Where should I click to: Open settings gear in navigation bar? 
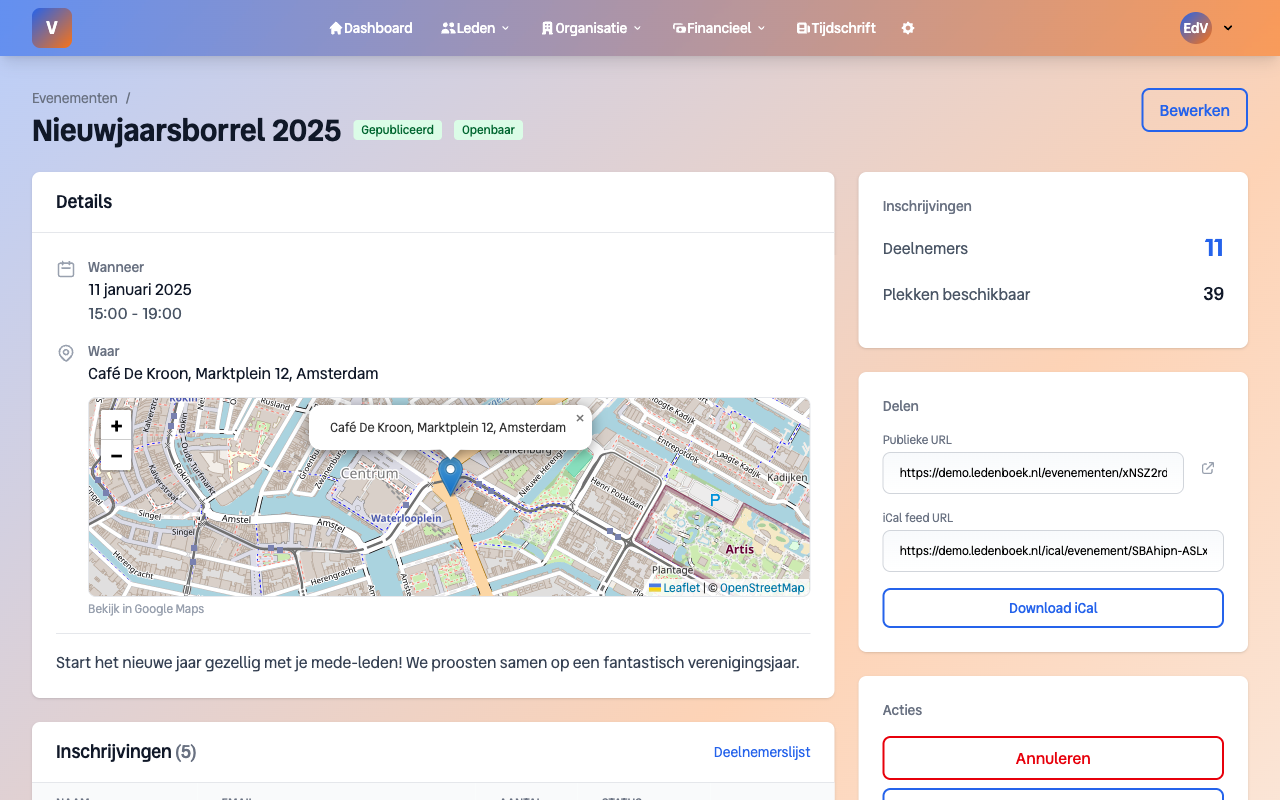pos(908,28)
